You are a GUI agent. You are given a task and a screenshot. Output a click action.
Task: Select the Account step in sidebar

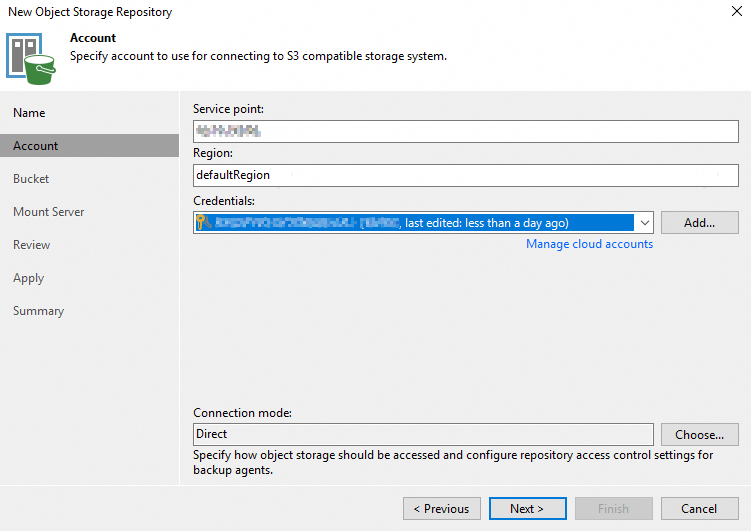36,146
